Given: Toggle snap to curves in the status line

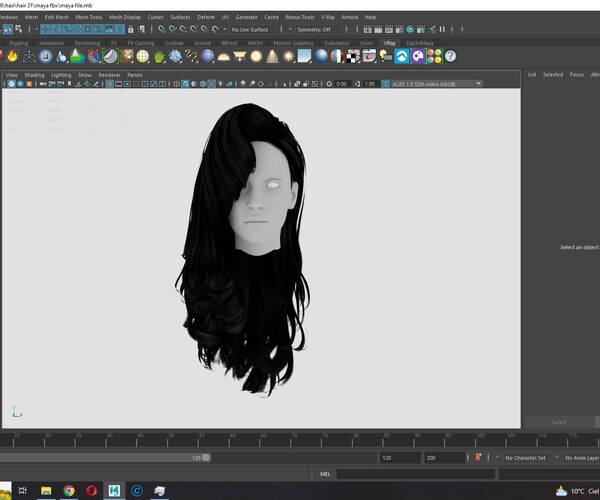Looking at the screenshot, I should point(173,29).
